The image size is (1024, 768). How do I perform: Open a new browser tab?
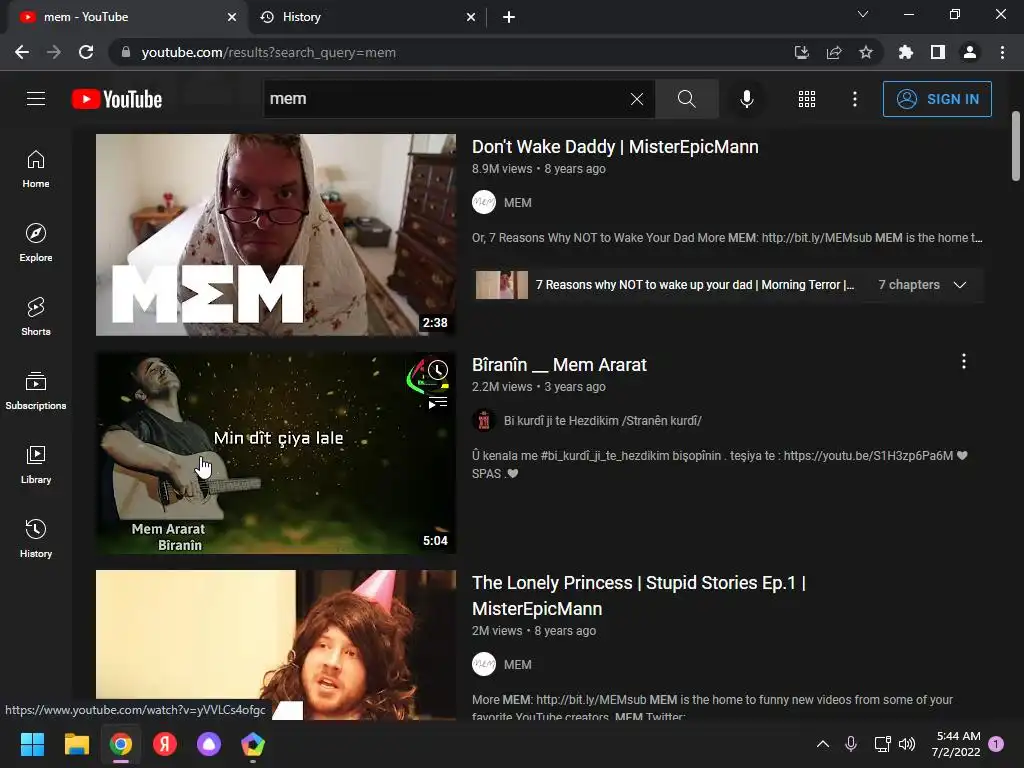(509, 17)
